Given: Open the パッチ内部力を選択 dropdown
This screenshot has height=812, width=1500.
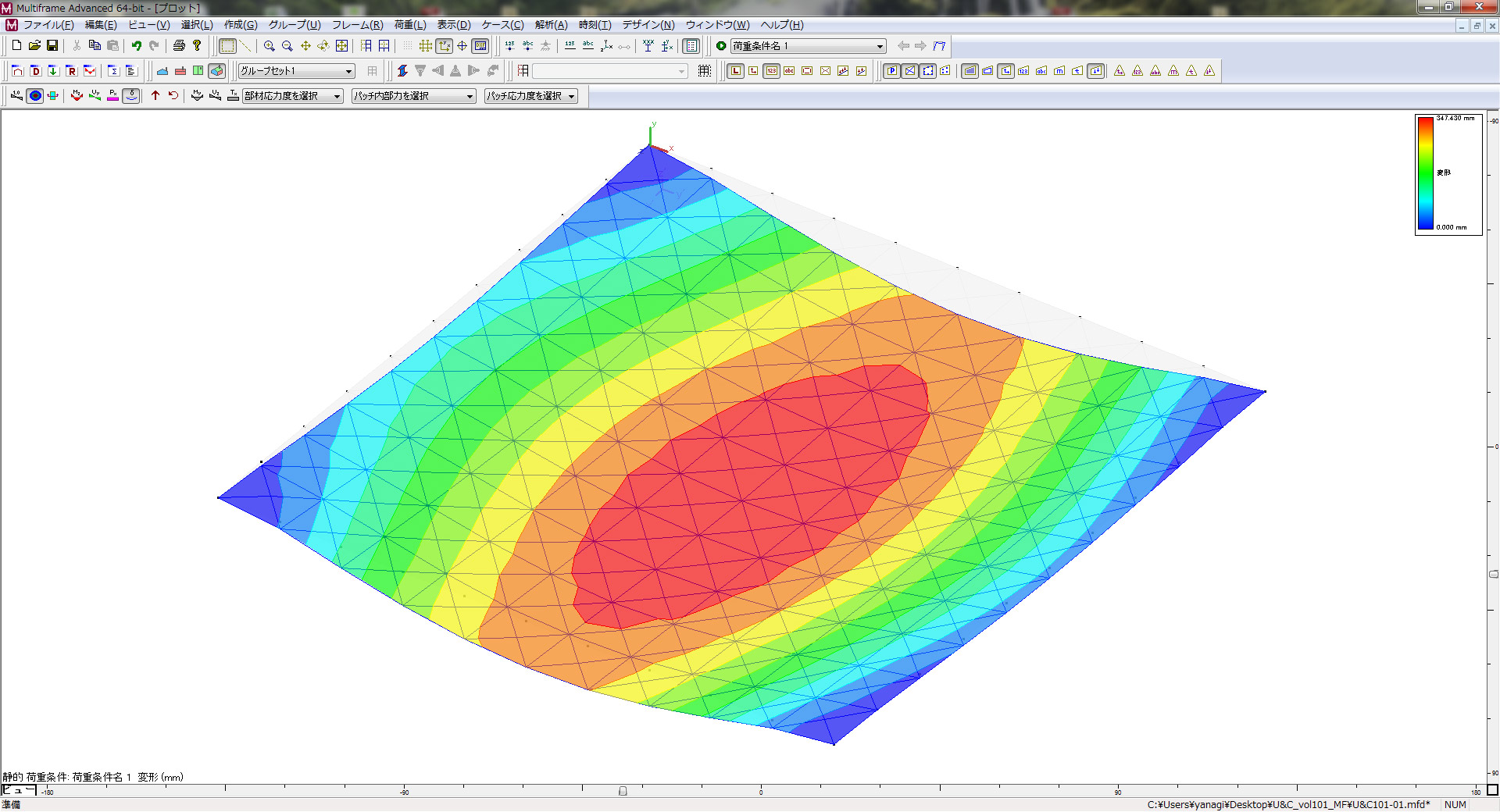Looking at the screenshot, I should tap(413, 96).
